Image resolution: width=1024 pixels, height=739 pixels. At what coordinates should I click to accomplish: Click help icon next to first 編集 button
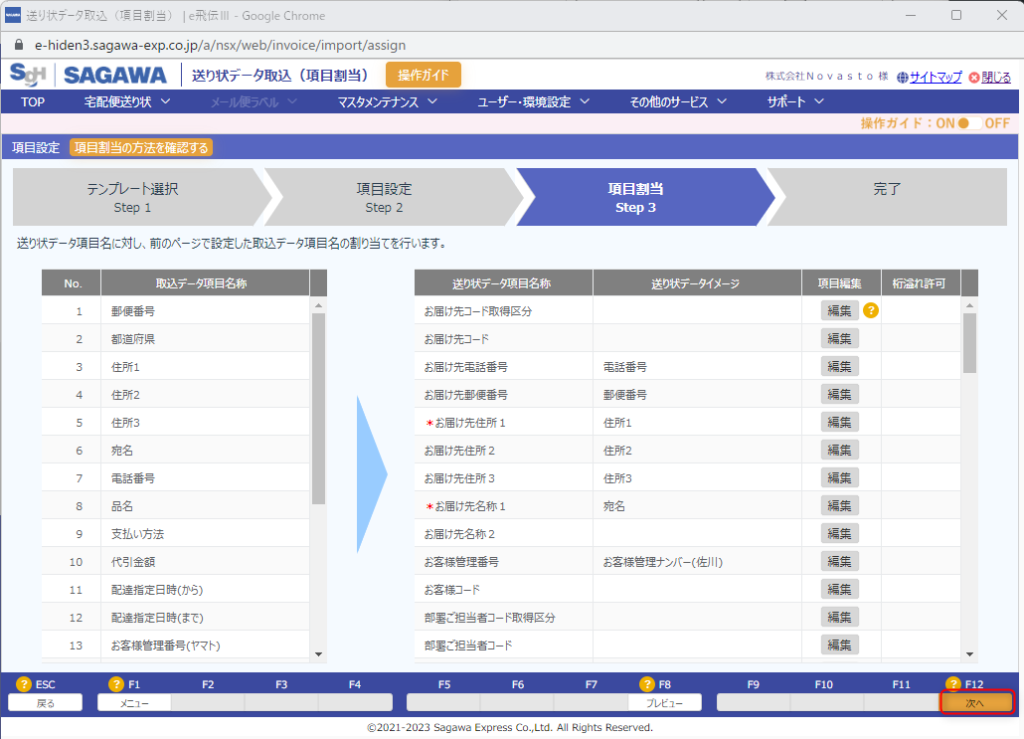871,311
